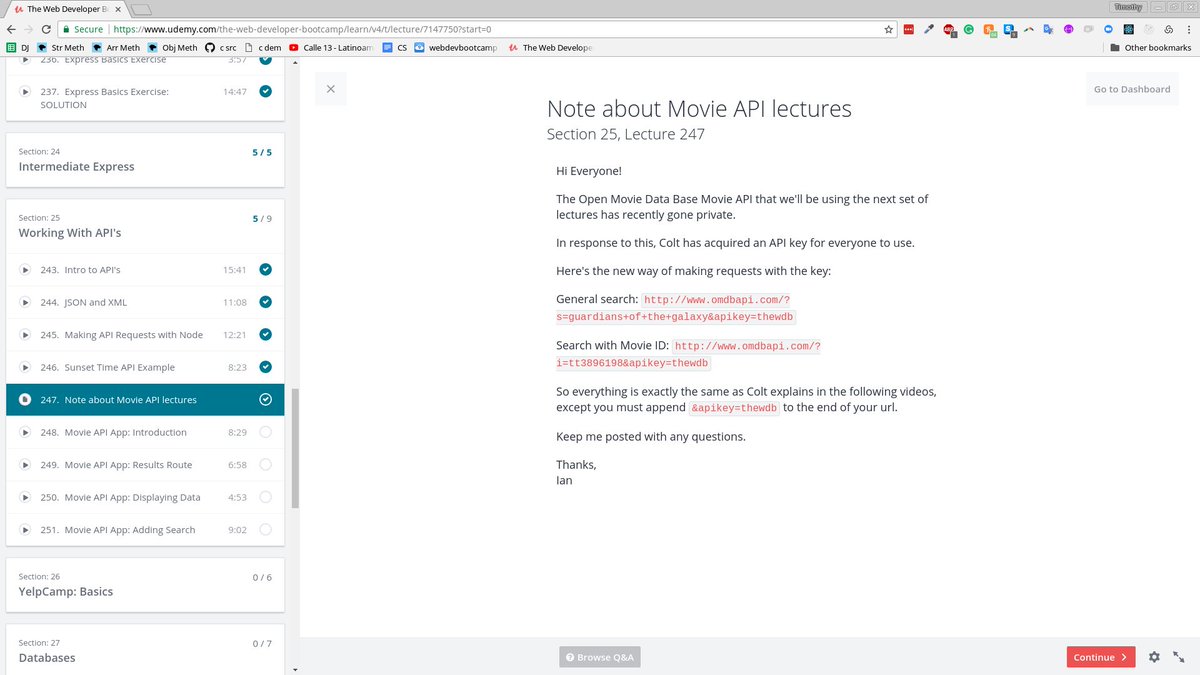1200x675 pixels.
Task: Open a new browser tab
Action: pos(141,9)
